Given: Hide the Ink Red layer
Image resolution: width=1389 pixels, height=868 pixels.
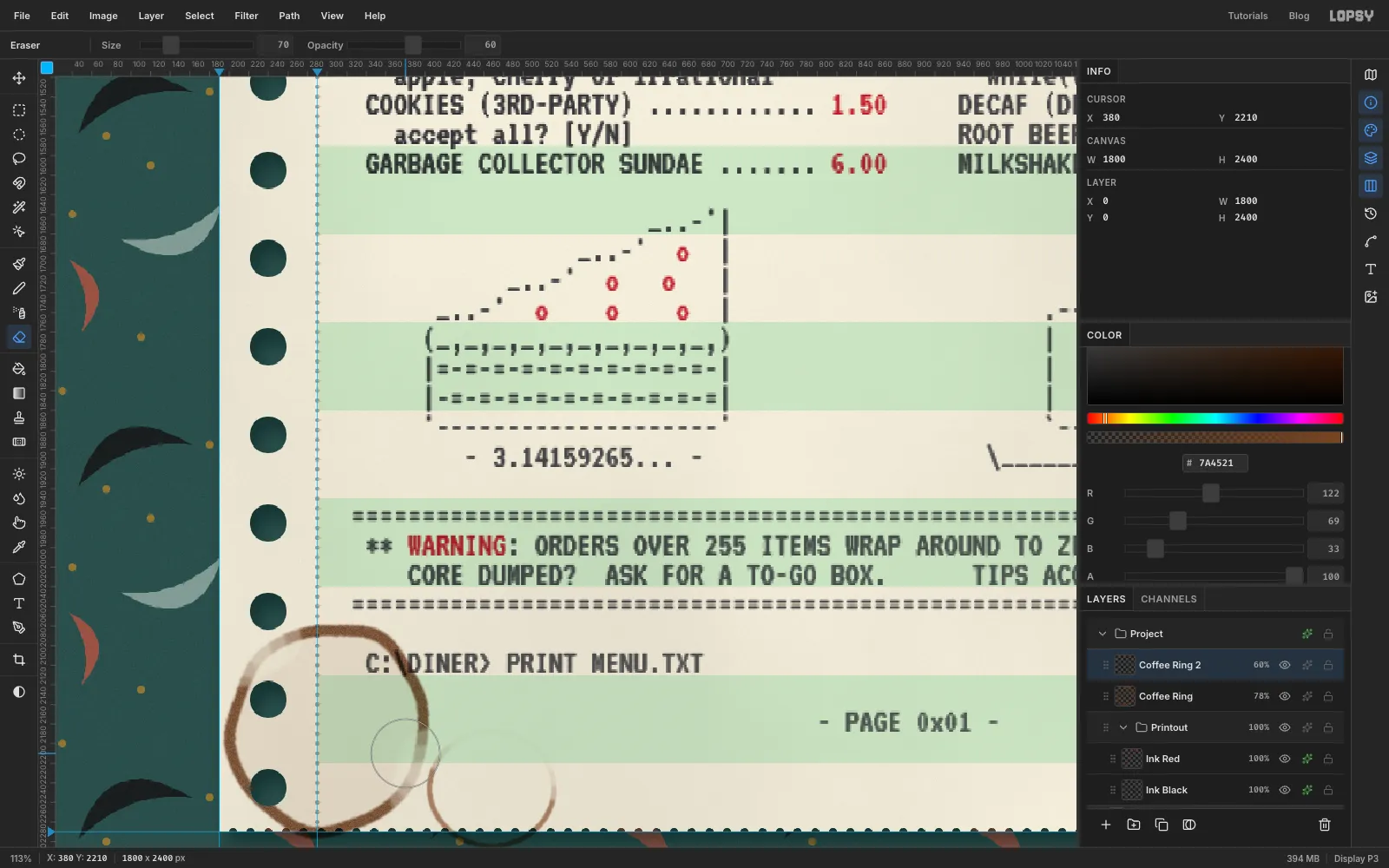Looking at the screenshot, I should pyautogui.click(x=1285, y=759).
